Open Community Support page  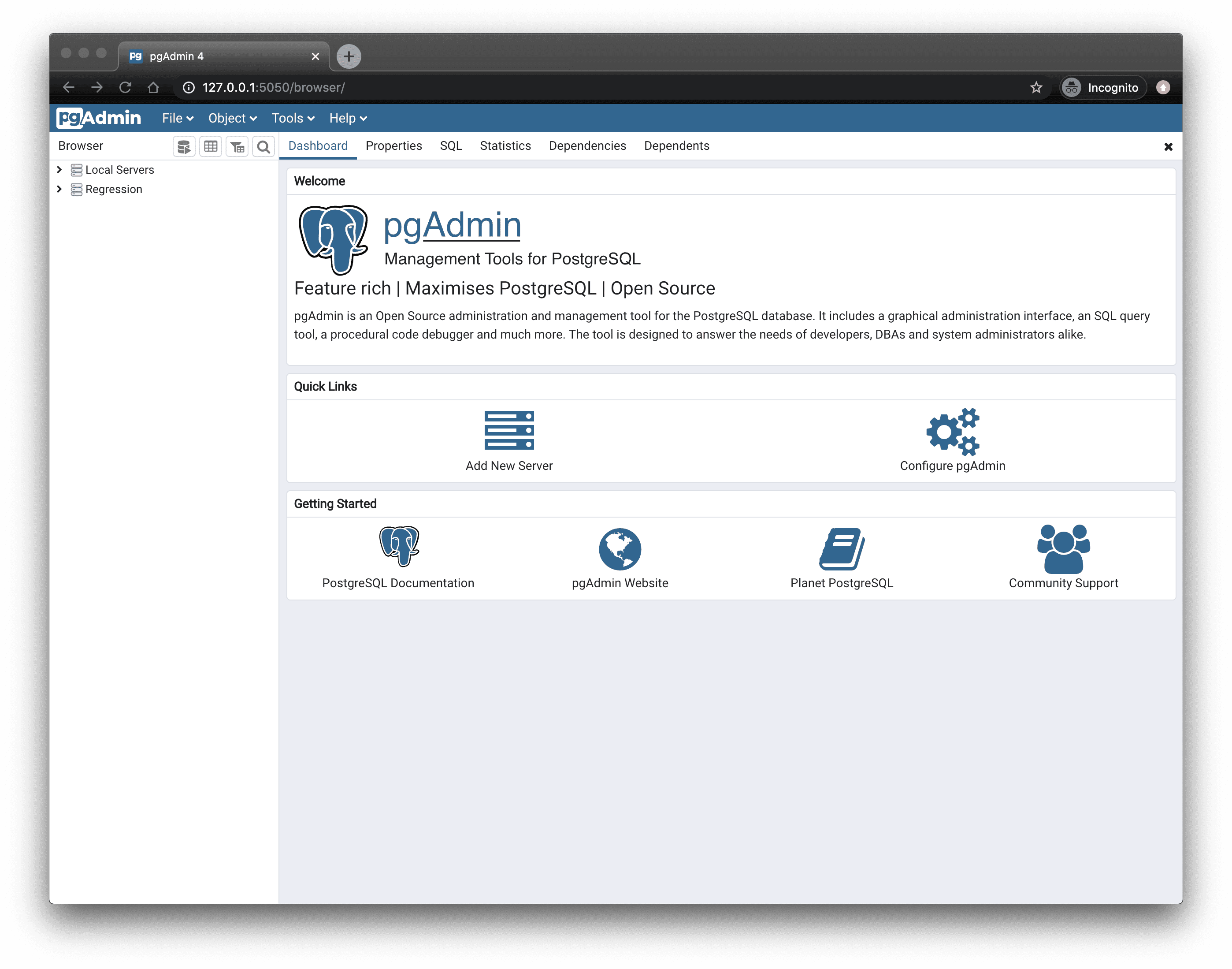[x=1063, y=555]
